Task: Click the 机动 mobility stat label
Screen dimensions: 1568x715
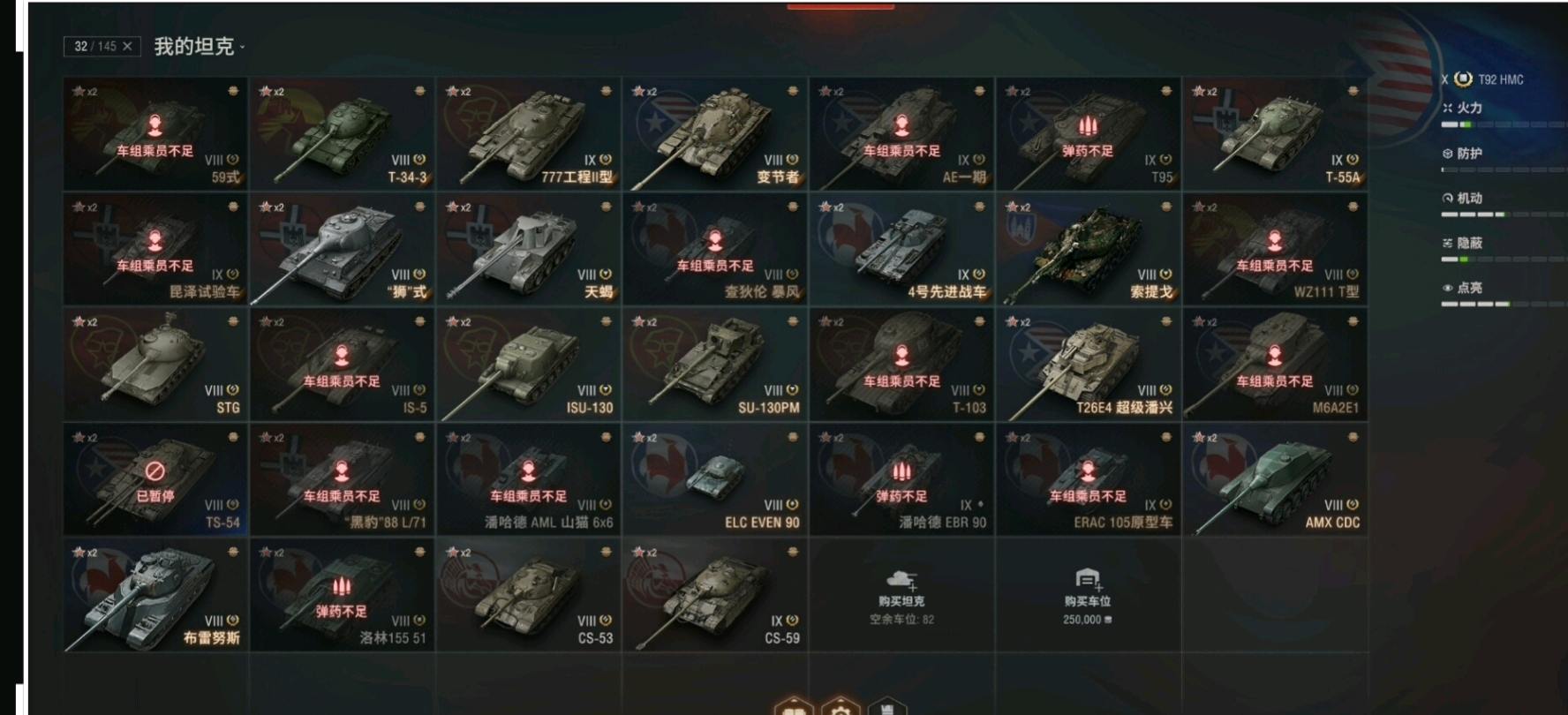Action: pyautogui.click(x=1469, y=198)
